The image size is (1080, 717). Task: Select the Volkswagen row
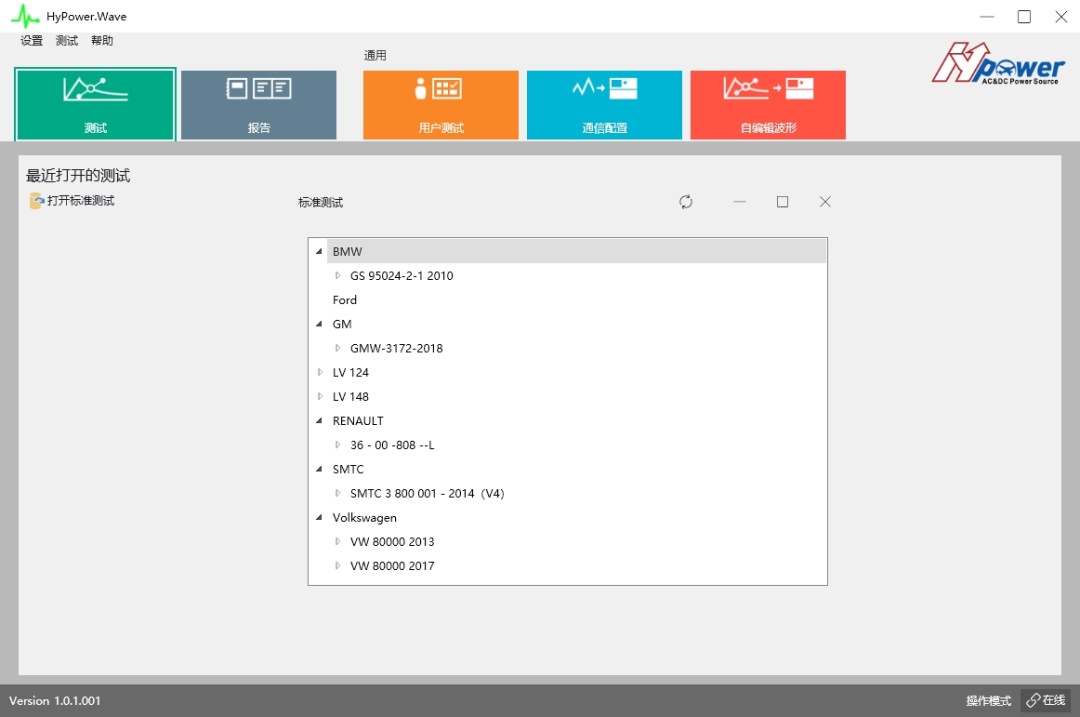364,517
